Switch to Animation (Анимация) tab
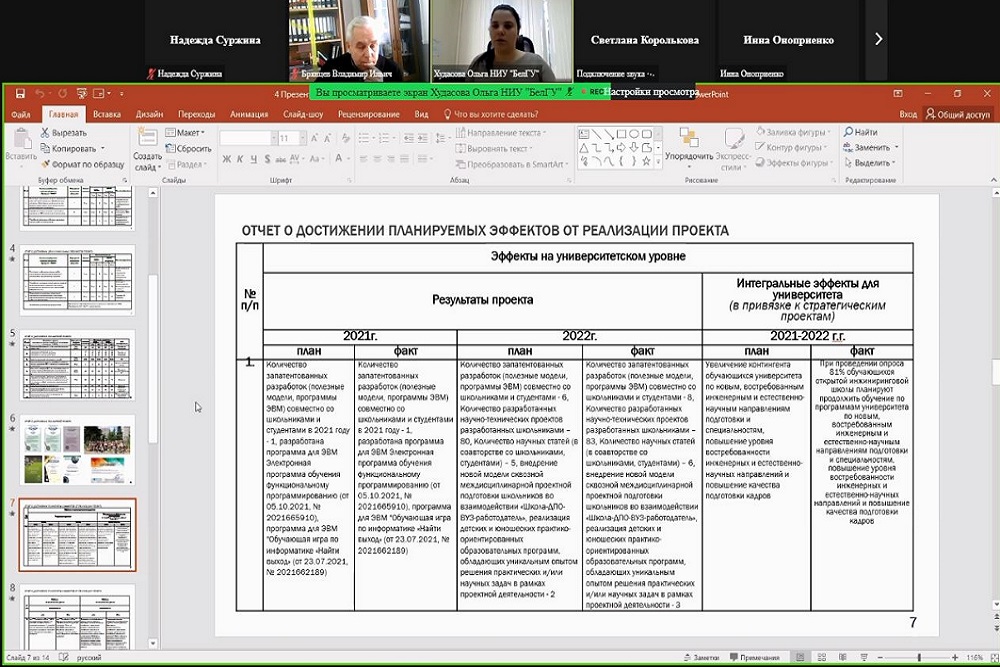The image size is (1000, 667). (x=248, y=114)
